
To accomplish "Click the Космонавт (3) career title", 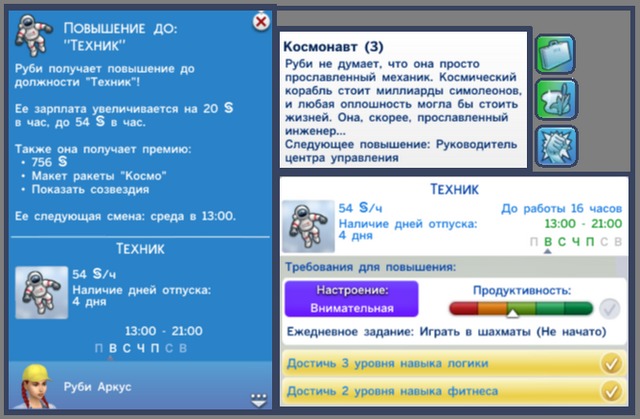I will (333, 47).
